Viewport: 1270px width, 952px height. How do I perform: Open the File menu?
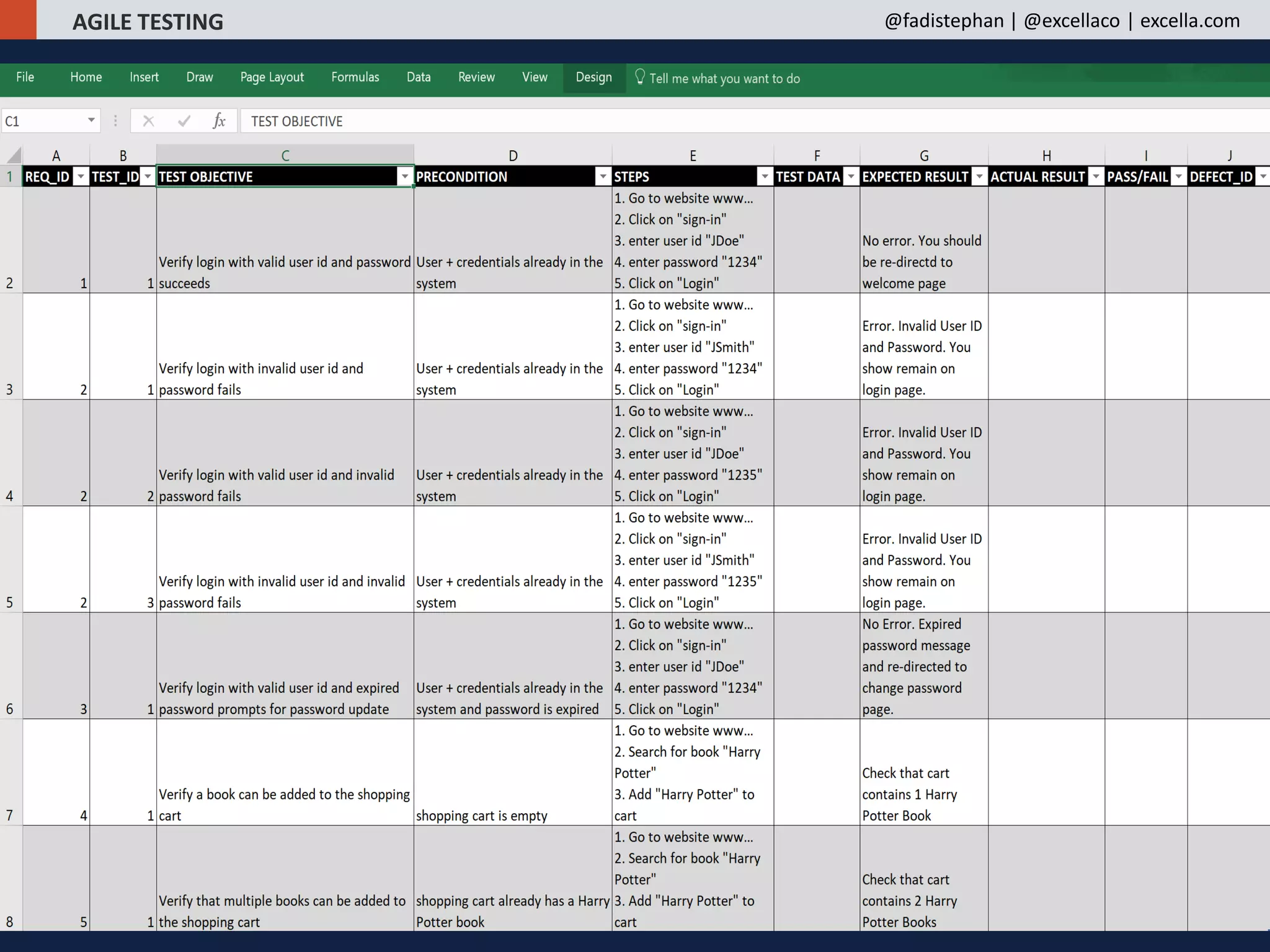pos(25,77)
